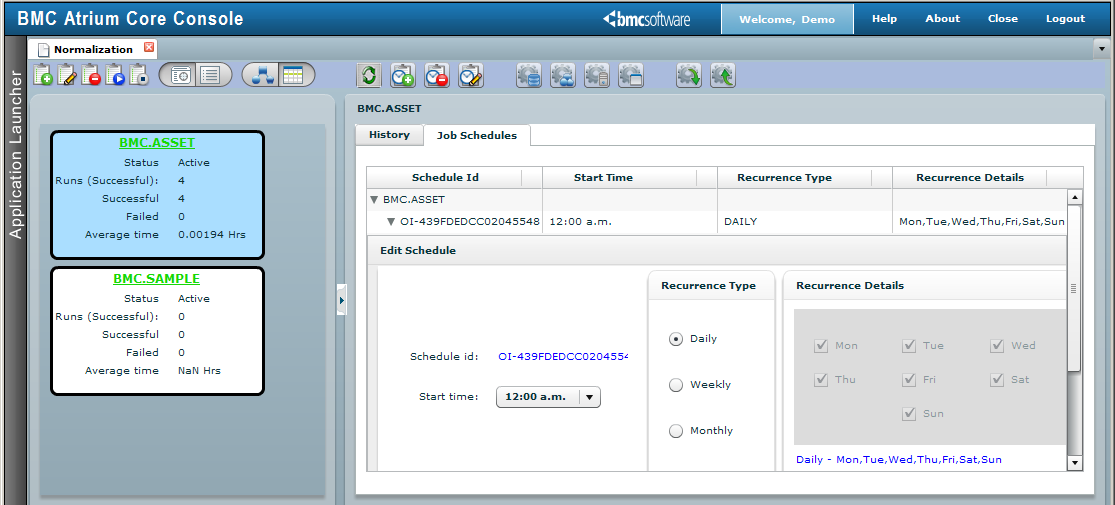Open the BMC.SAMPLE job link

156,279
